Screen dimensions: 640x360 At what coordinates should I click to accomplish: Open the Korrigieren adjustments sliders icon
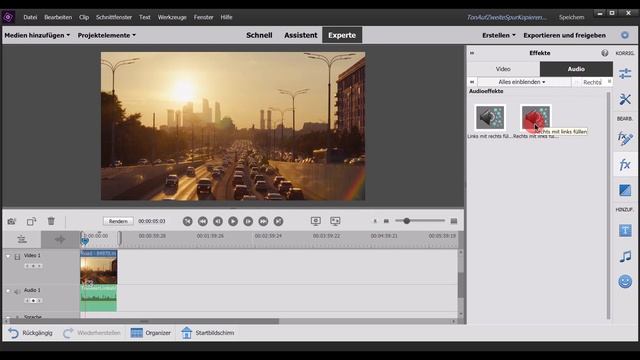(x=625, y=73)
